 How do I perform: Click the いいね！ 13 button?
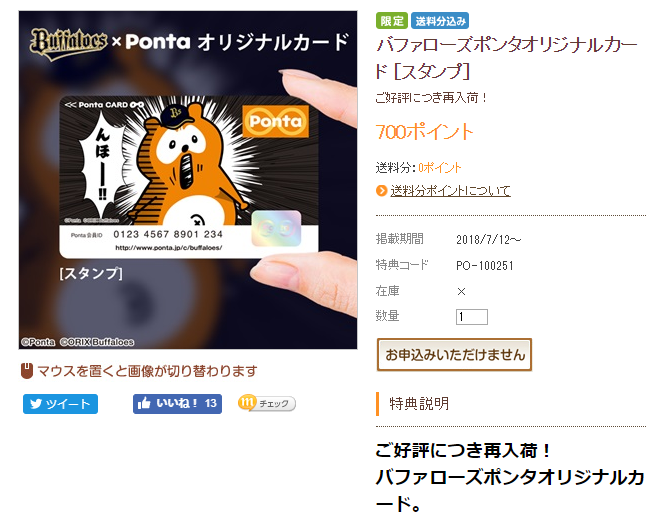177,403
